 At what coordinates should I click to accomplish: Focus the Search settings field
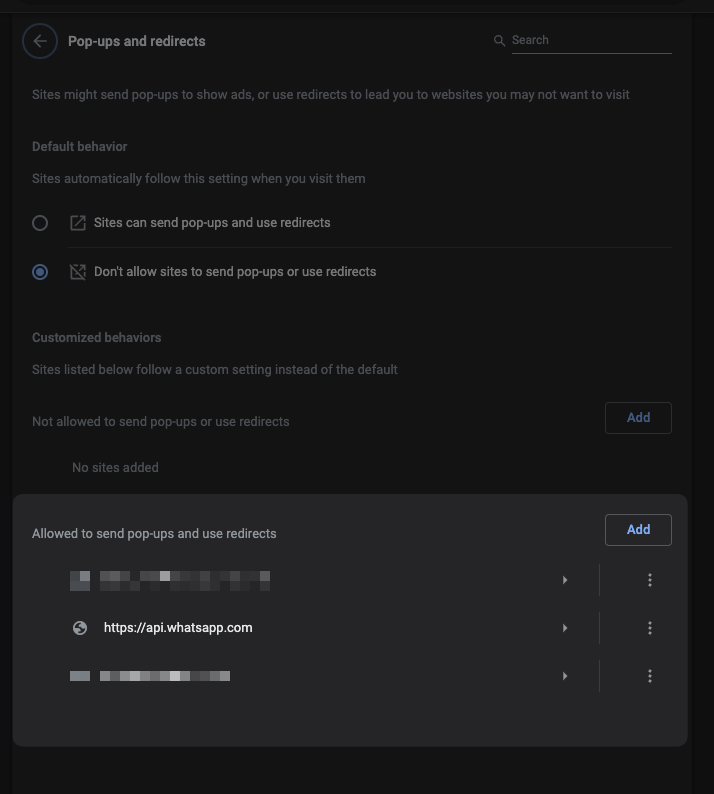591,41
